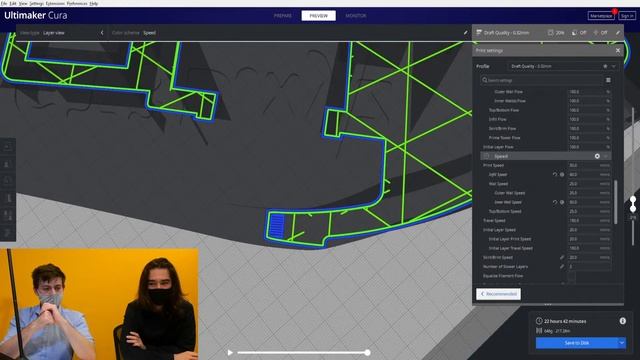Click the lower layer slider handle
The height and width of the screenshot is (360, 640).
(633, 209)
